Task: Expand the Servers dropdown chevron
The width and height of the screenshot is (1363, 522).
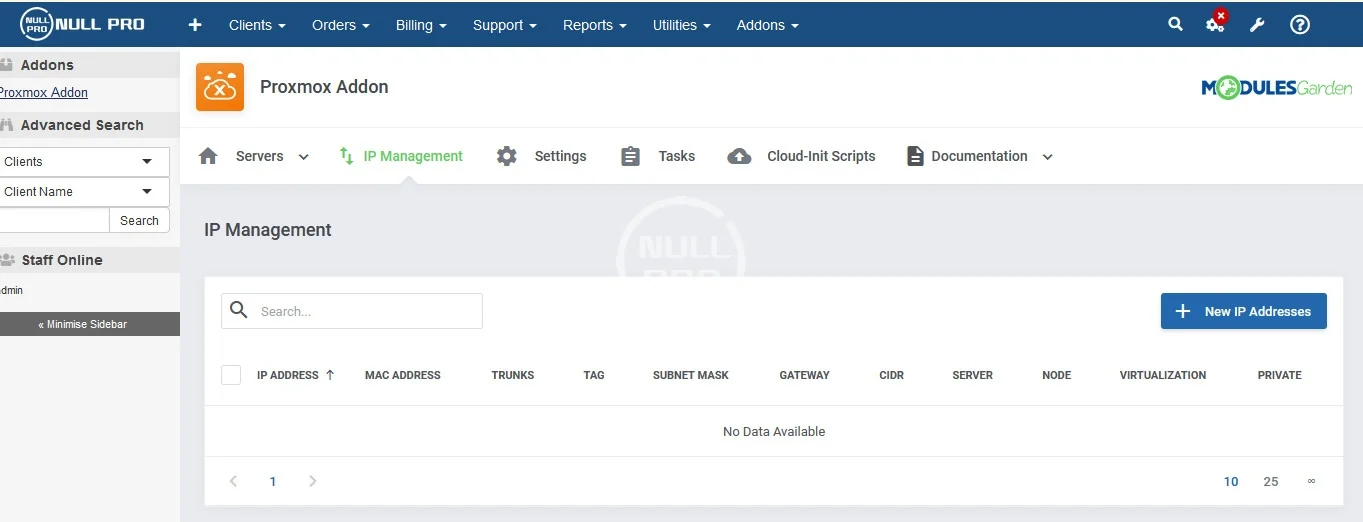Action: (304, 157)
